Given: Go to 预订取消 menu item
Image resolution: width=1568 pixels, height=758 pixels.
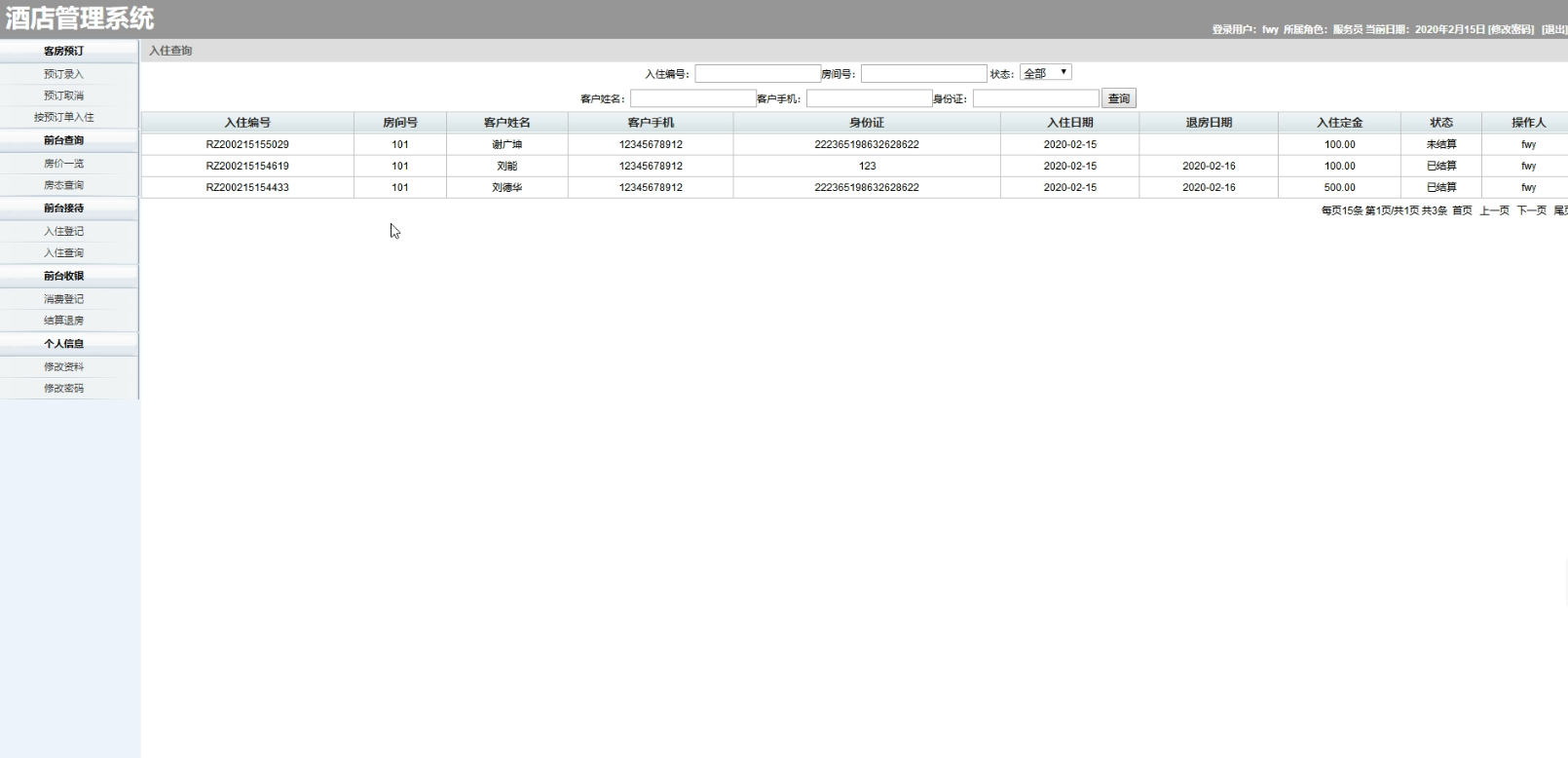Looking at the screenshot, I should [63, 95].
